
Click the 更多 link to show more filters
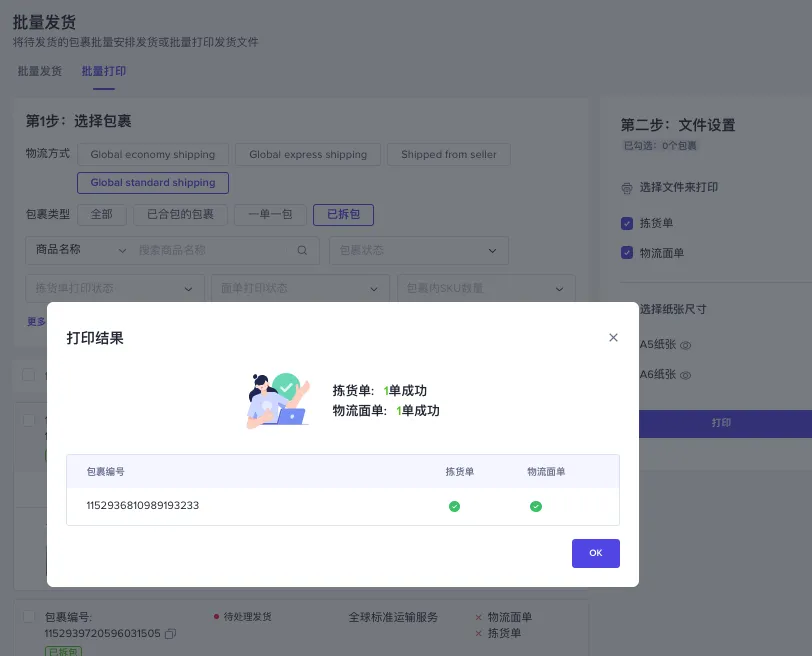click(x=37, y=321)
